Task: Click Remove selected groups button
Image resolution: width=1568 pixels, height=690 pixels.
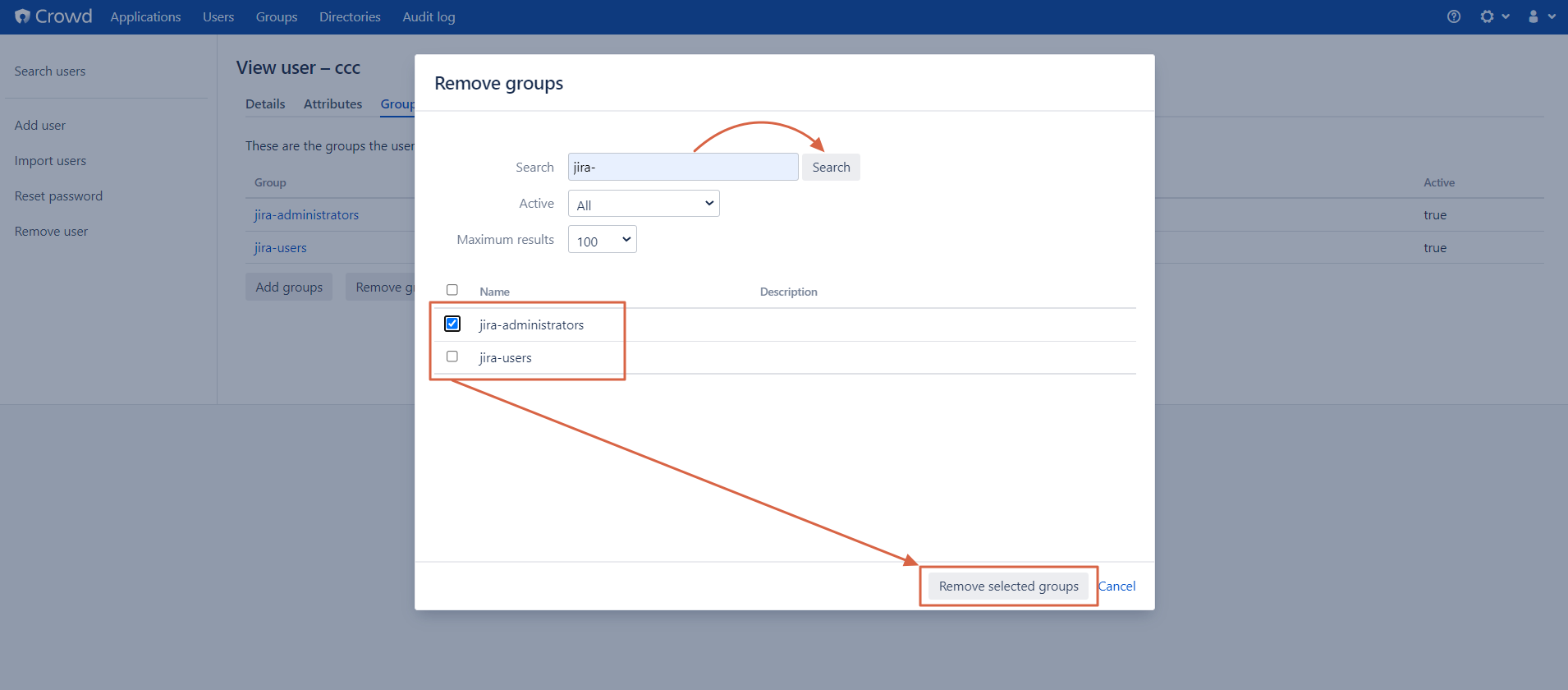Action: (1008, 586)
